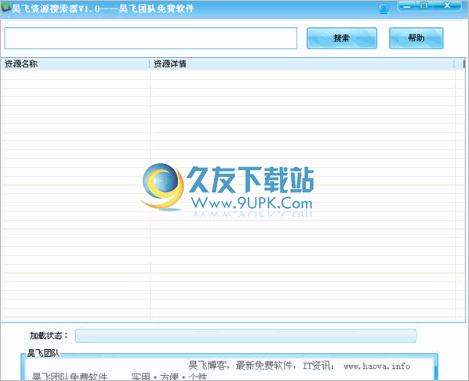
Task: Click the 昊飞团队 group label
Action: coord(43,353)
